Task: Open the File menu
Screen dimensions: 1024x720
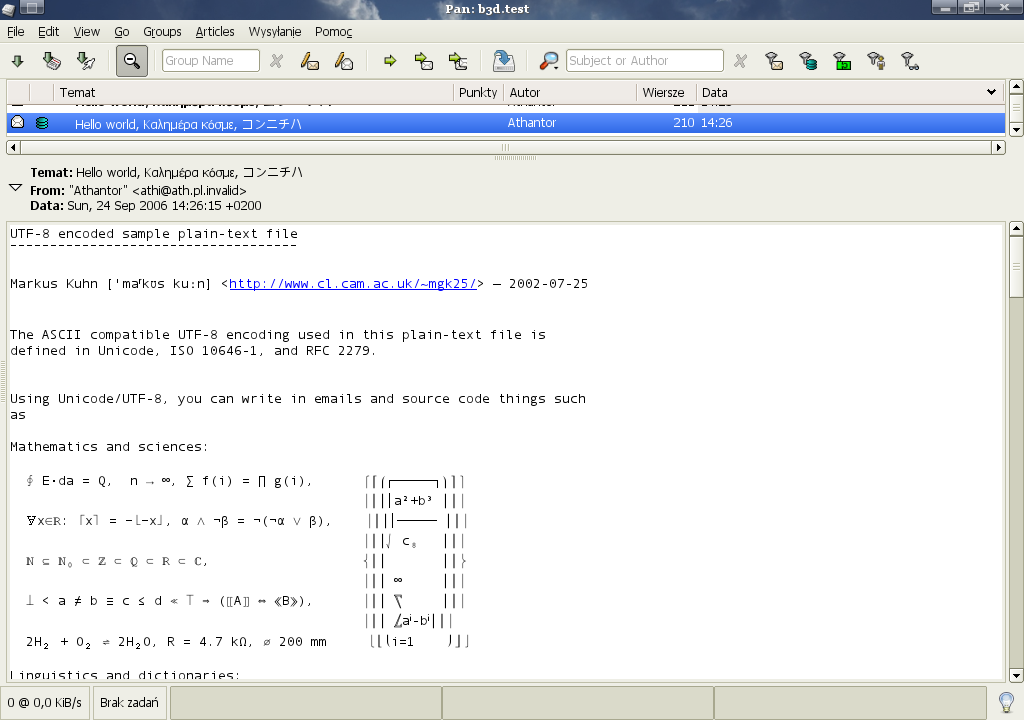Action: [16, 31]
